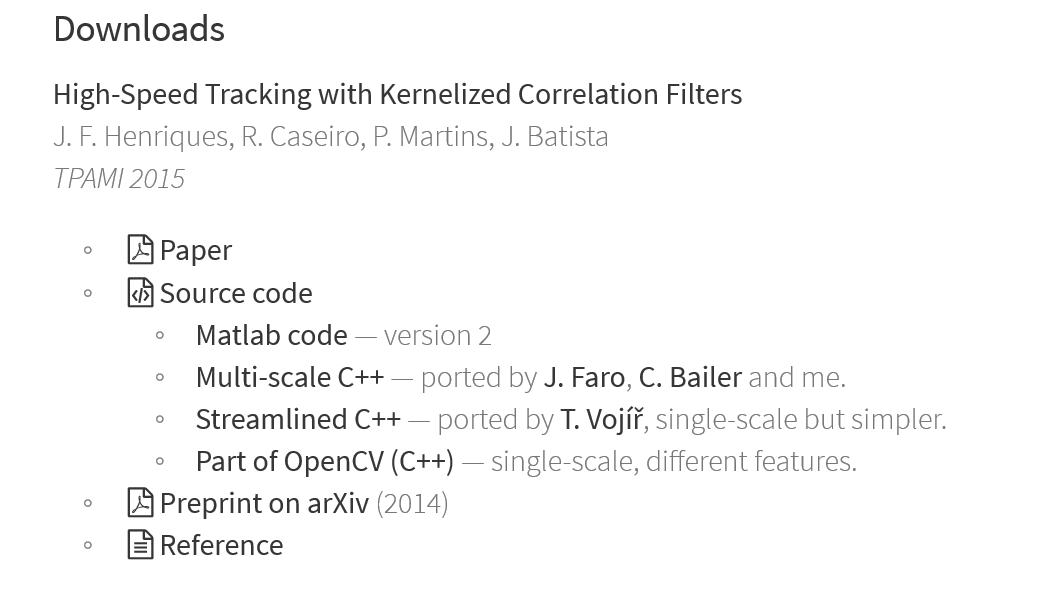The image size is (1045, 589).
Task: Click the authors line starting with J. F. Henriques
Action: [331, 137]
